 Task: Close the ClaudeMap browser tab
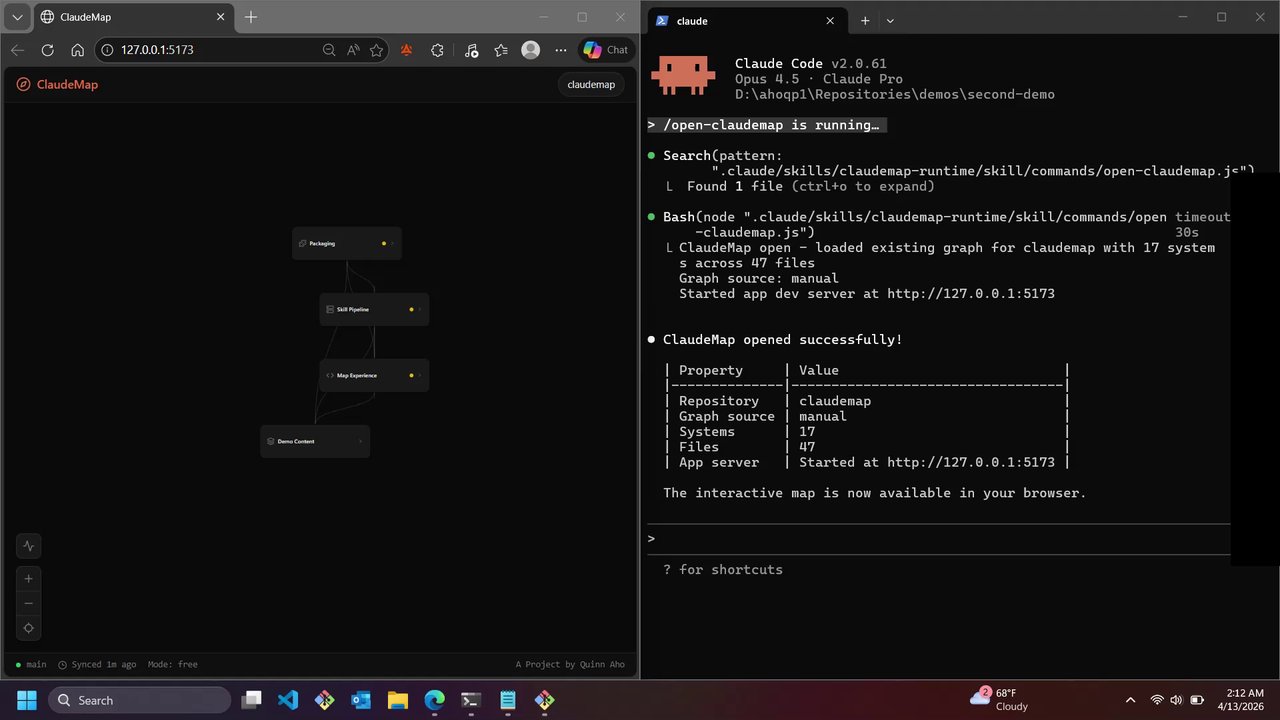(221, 17)
